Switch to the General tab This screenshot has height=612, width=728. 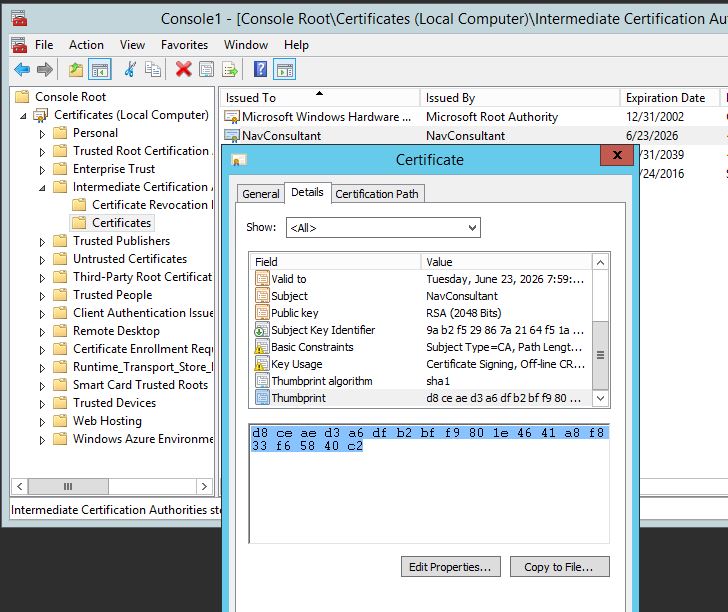tap(261, 194)
